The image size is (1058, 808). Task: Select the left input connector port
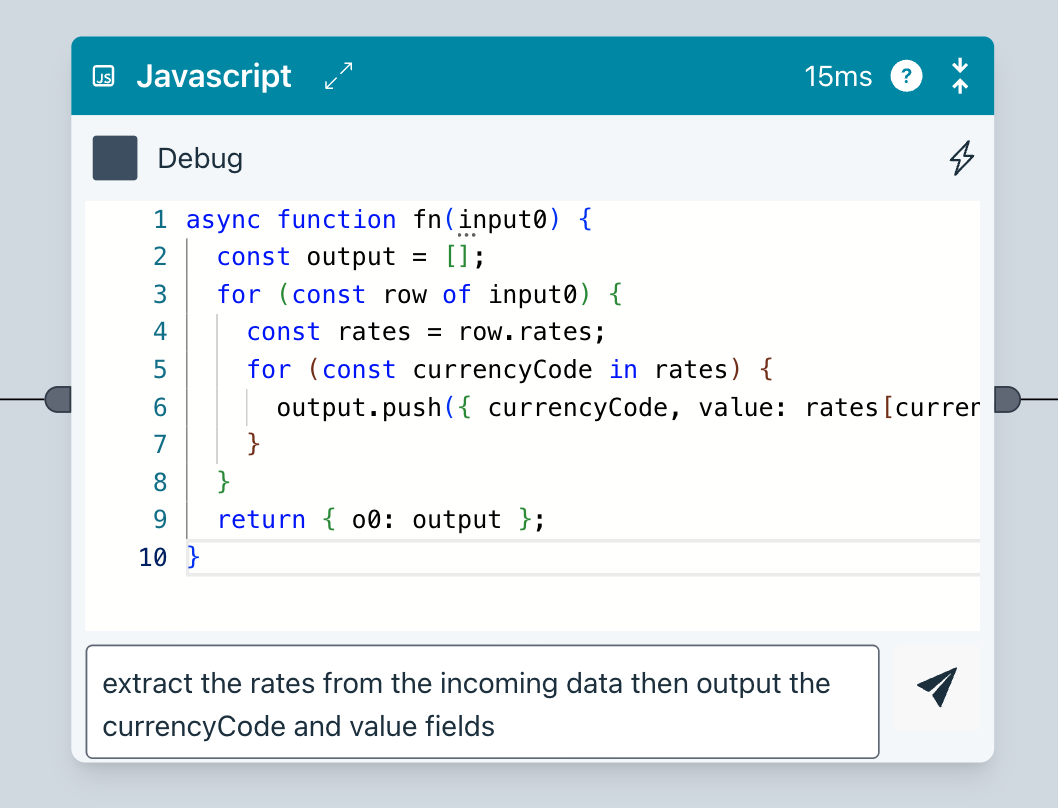pos(59,400)
